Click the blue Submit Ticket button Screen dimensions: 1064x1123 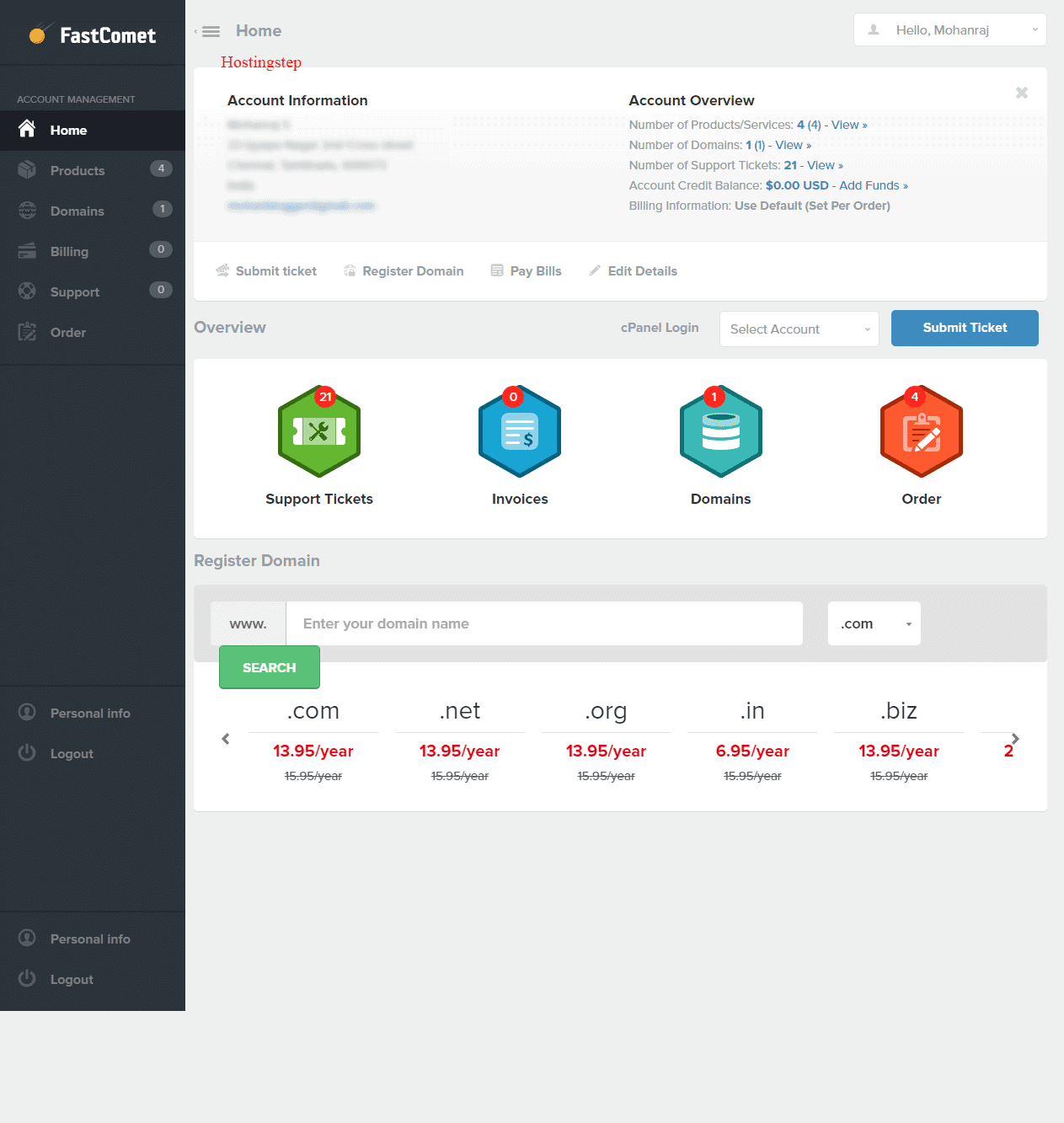click(x=965, y=328)
